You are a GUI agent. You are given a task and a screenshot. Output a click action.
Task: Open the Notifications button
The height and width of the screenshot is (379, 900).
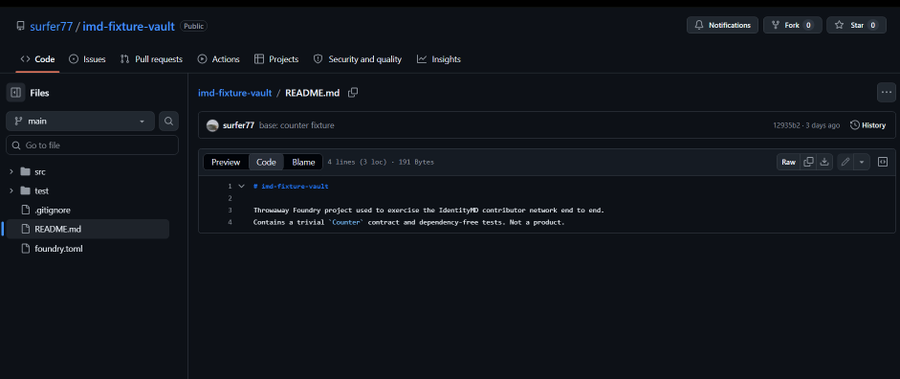(722, 25)
